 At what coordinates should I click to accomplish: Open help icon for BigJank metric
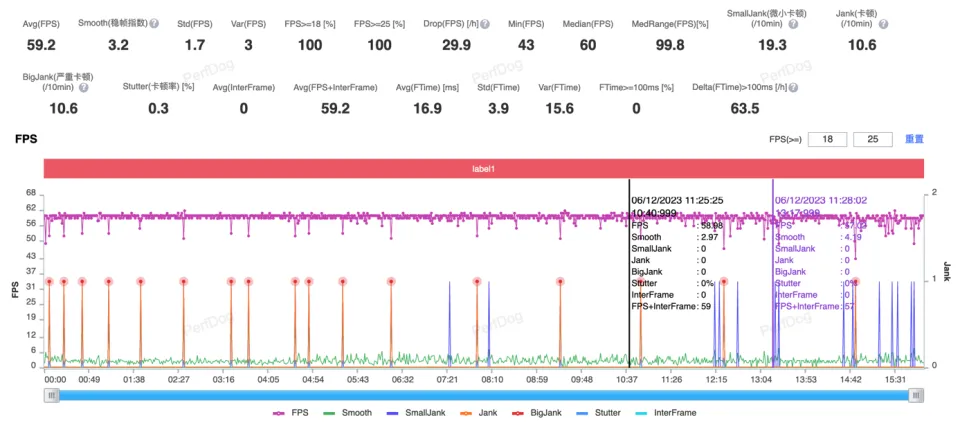tap(83, 87)
